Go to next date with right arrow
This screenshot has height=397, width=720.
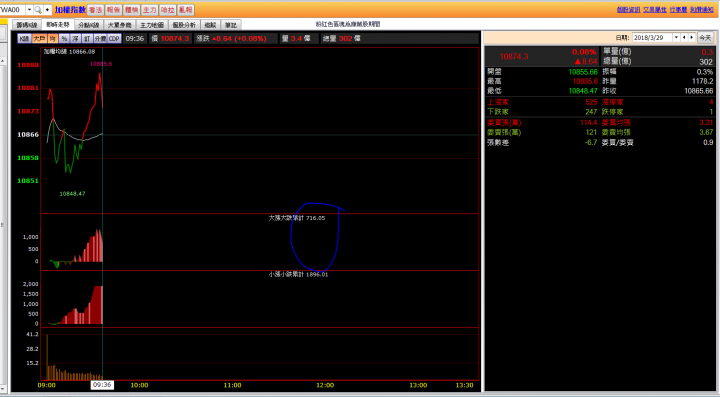(x=692, y=38)
